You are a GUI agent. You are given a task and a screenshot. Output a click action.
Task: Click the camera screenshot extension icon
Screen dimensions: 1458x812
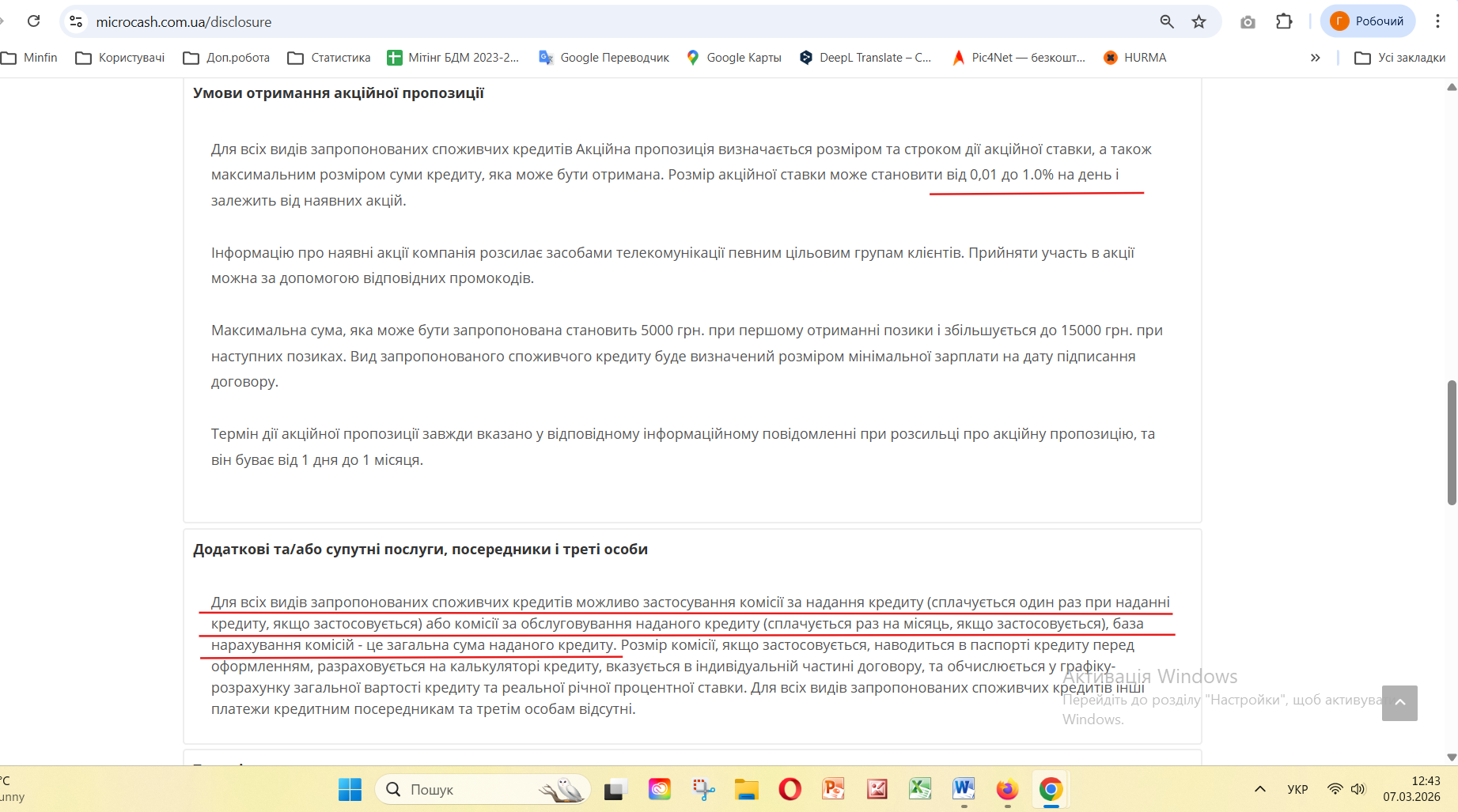1248,22
